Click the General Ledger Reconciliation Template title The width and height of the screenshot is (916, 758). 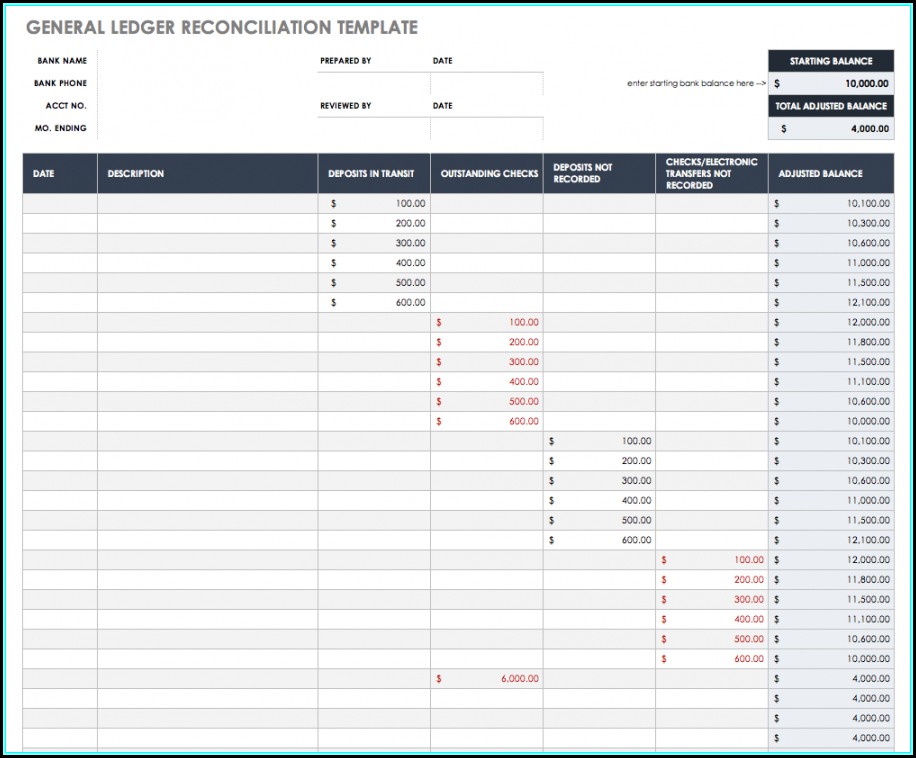(222, 28)
